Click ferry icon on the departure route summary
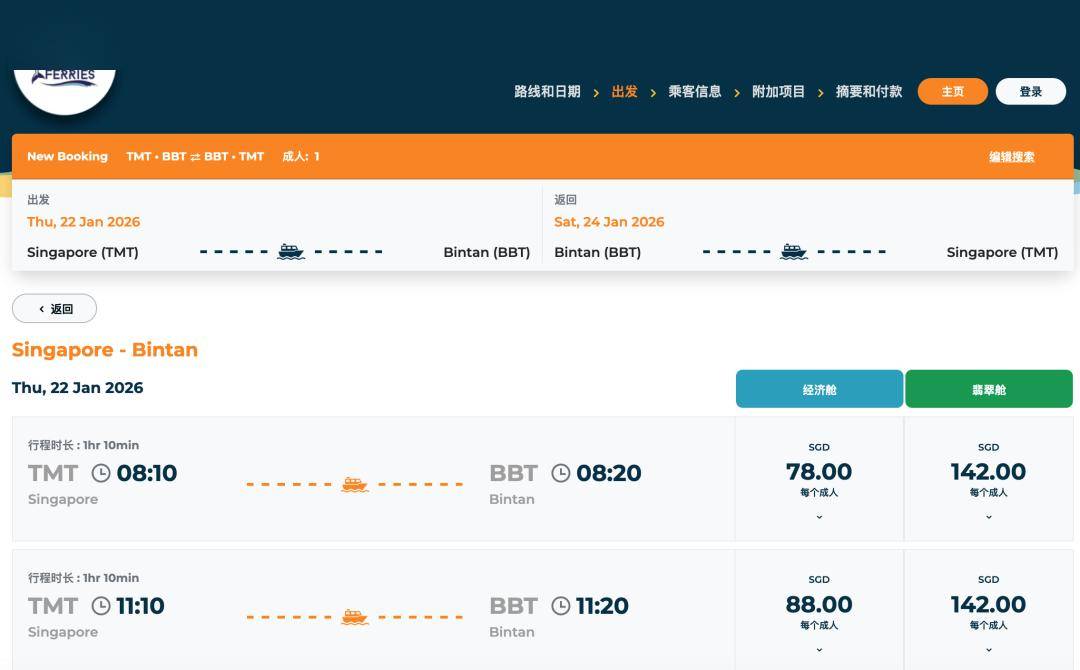Screen dimensions: 1080x670 coord(291,252)
